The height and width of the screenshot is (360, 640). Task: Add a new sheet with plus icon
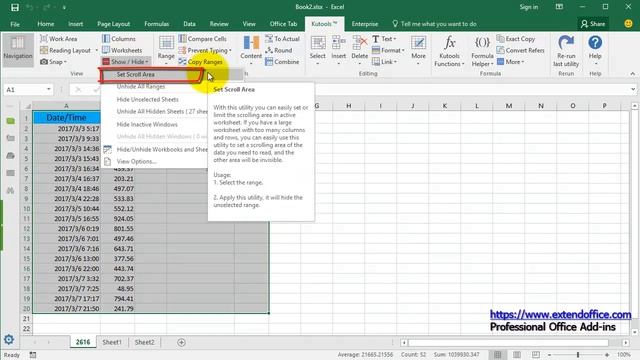tap(181, 342)
